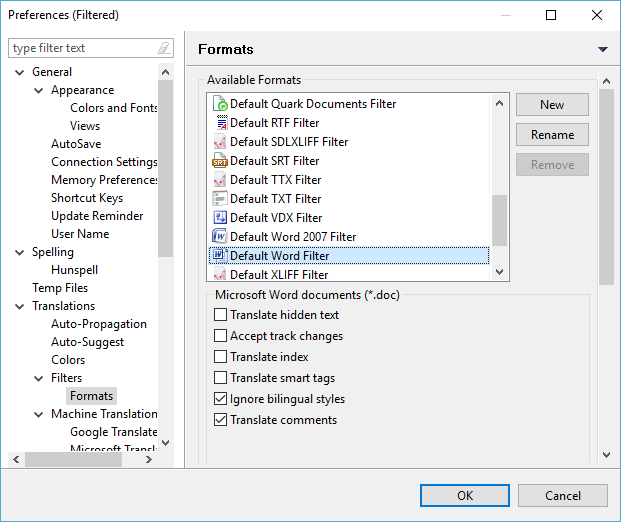Click tree vertical scroll down arrow
621x522 pixels.
(166, 443)
